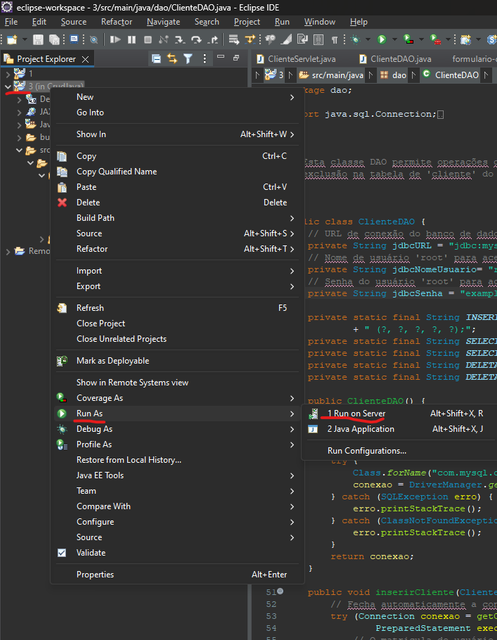Screen dimensions: 497x640
Task: Click the green Run toolbar button
Action: pyautogui.click(x=382, y=39)
